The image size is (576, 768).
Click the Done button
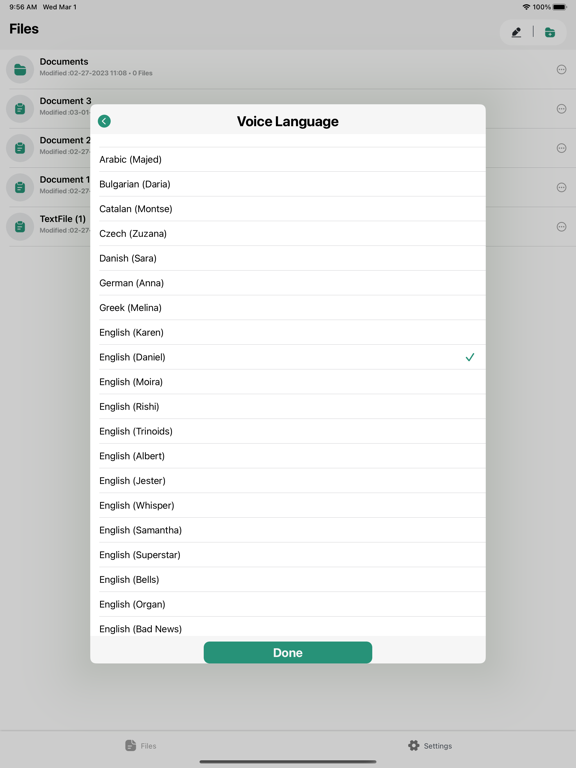pos(288,652)
